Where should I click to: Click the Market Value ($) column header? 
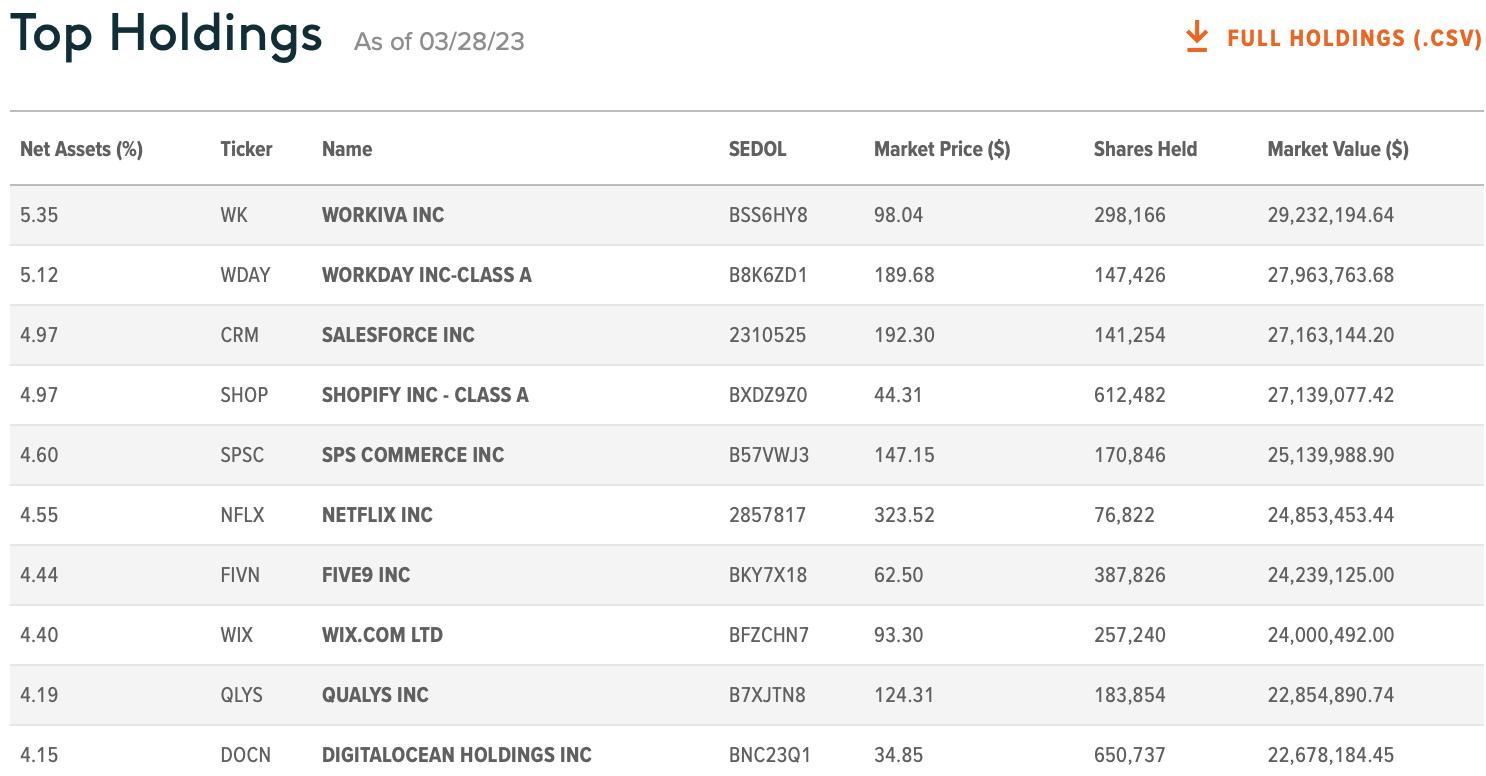point(1338,149)
